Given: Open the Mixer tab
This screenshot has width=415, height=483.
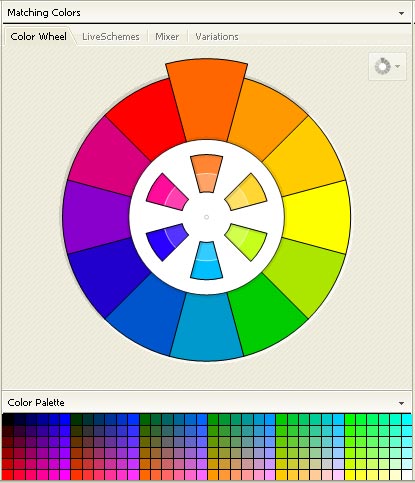Looking at the screenshot, I should click(167, 37).
